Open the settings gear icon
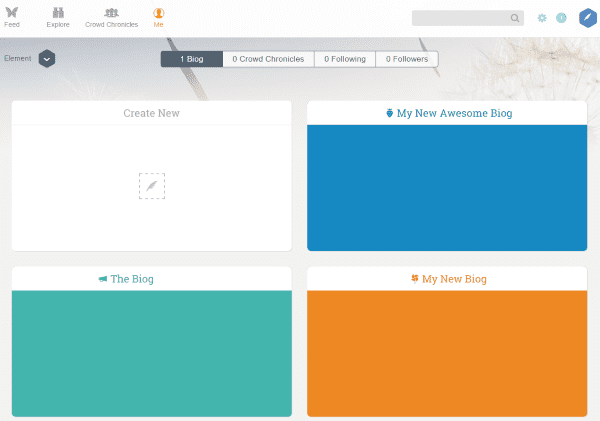The image size is (600, 421). click(542, 18)
